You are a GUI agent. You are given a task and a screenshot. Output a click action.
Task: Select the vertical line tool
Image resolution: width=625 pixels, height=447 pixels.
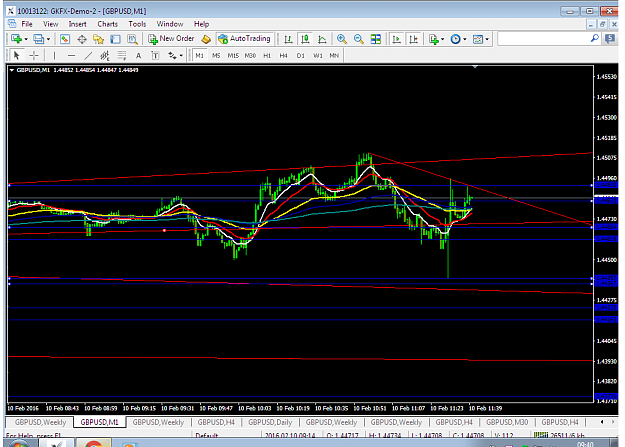(54, 56)
